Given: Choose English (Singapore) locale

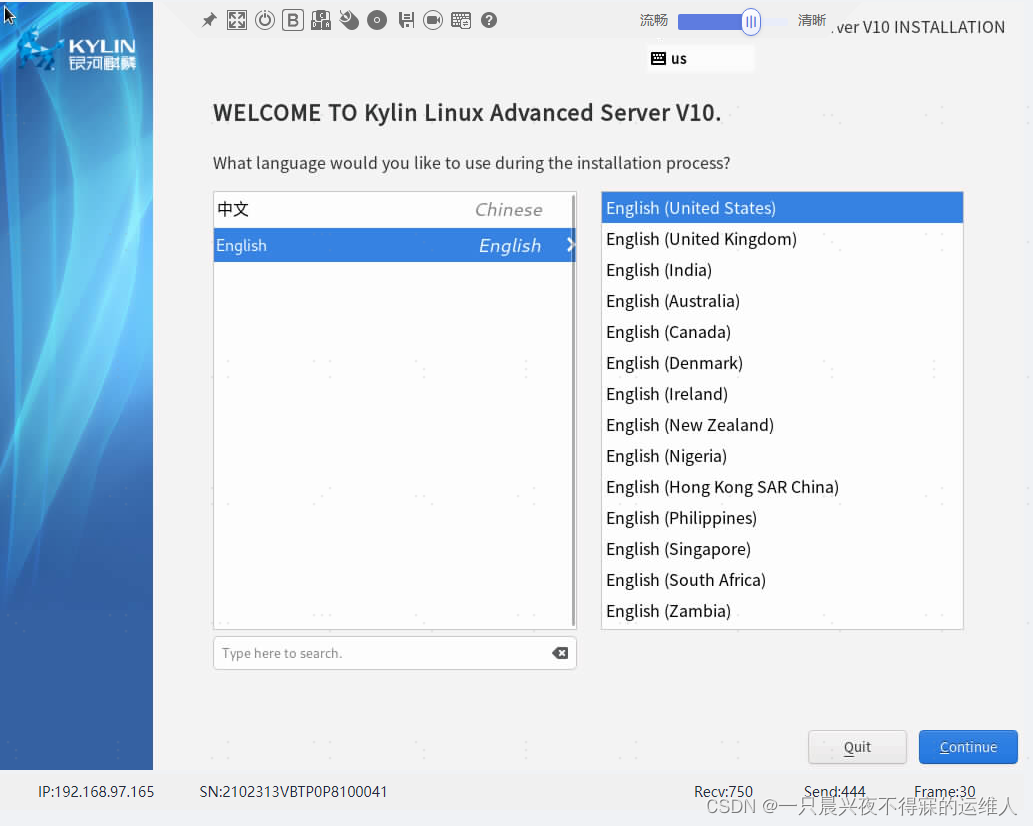Looking at the screenshot, I should click(782, 549).
